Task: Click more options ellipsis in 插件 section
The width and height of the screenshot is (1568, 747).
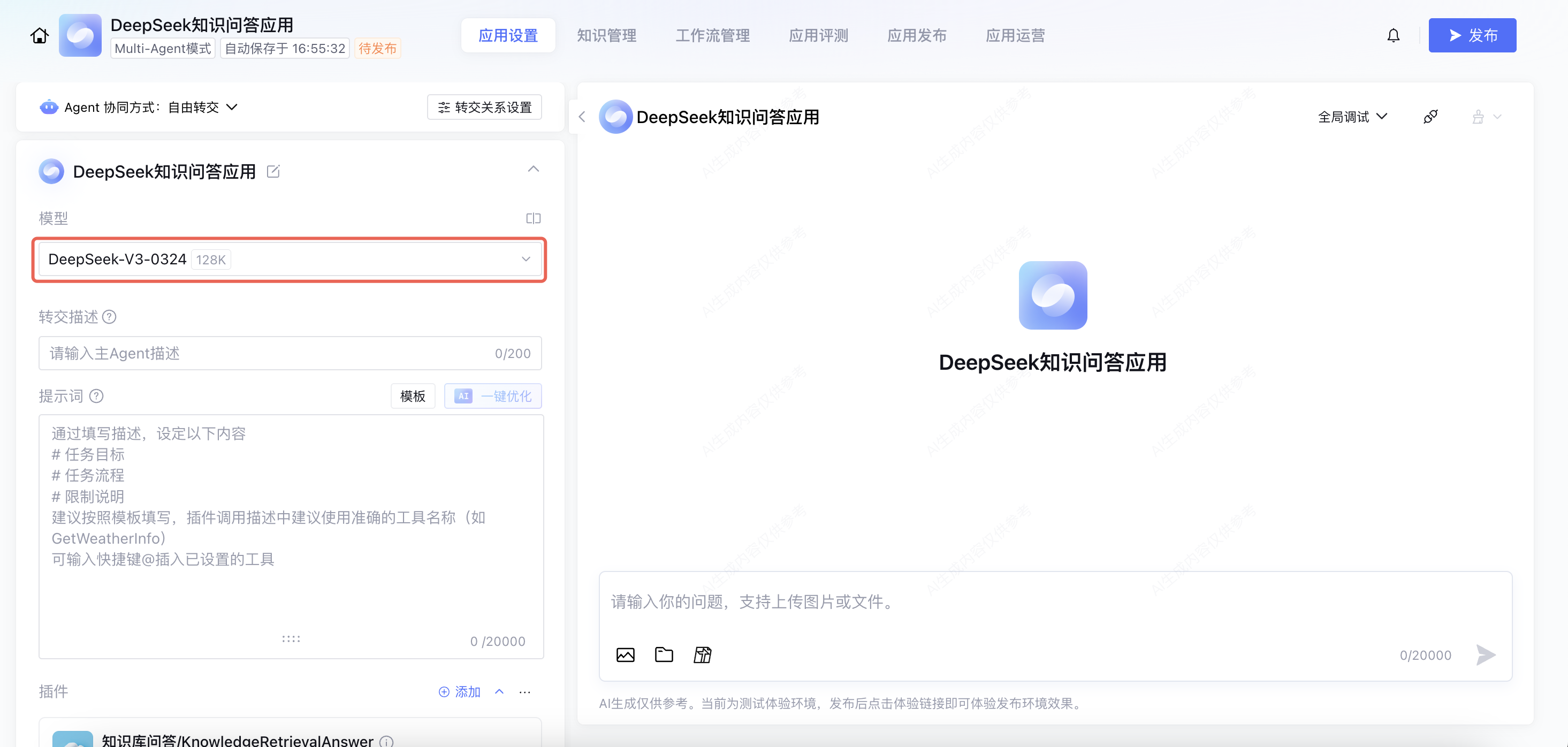Action: pyautogui.click(x=524, y=692)
